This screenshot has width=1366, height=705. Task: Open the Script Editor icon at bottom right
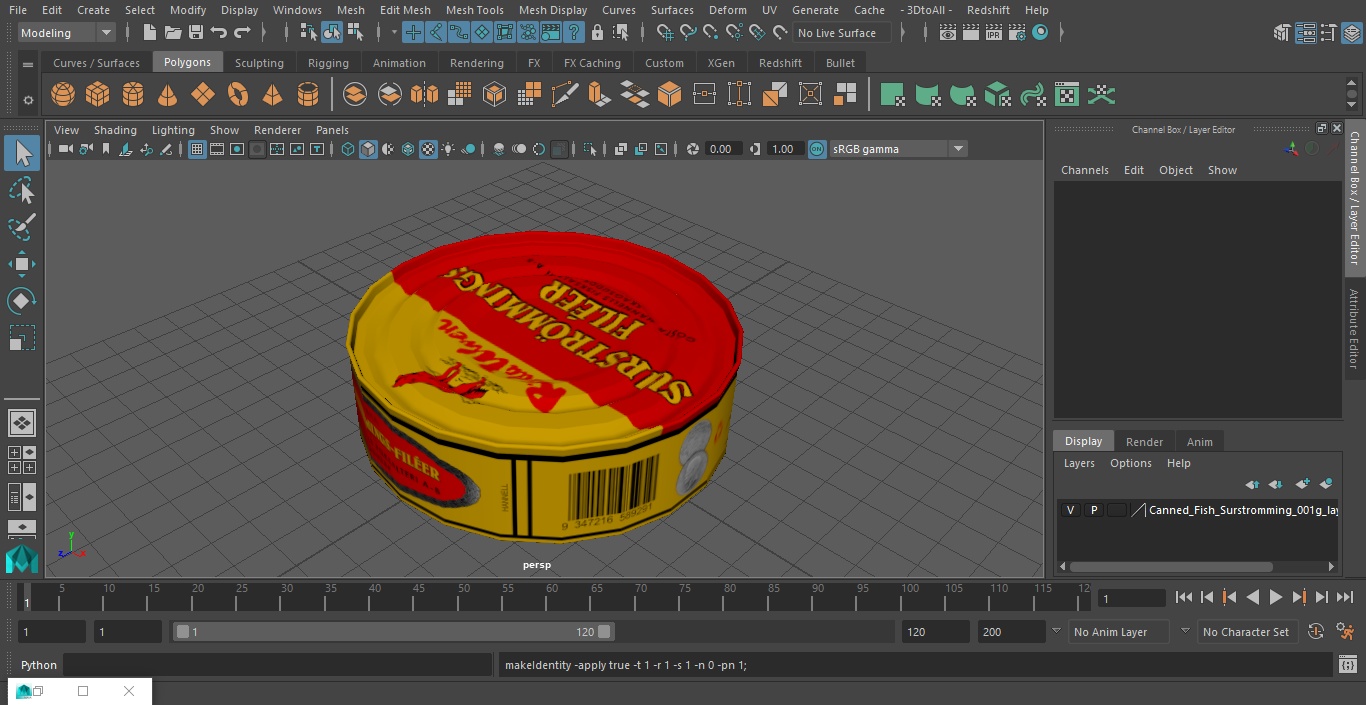pyautogui.click(x=1348, y=665)
